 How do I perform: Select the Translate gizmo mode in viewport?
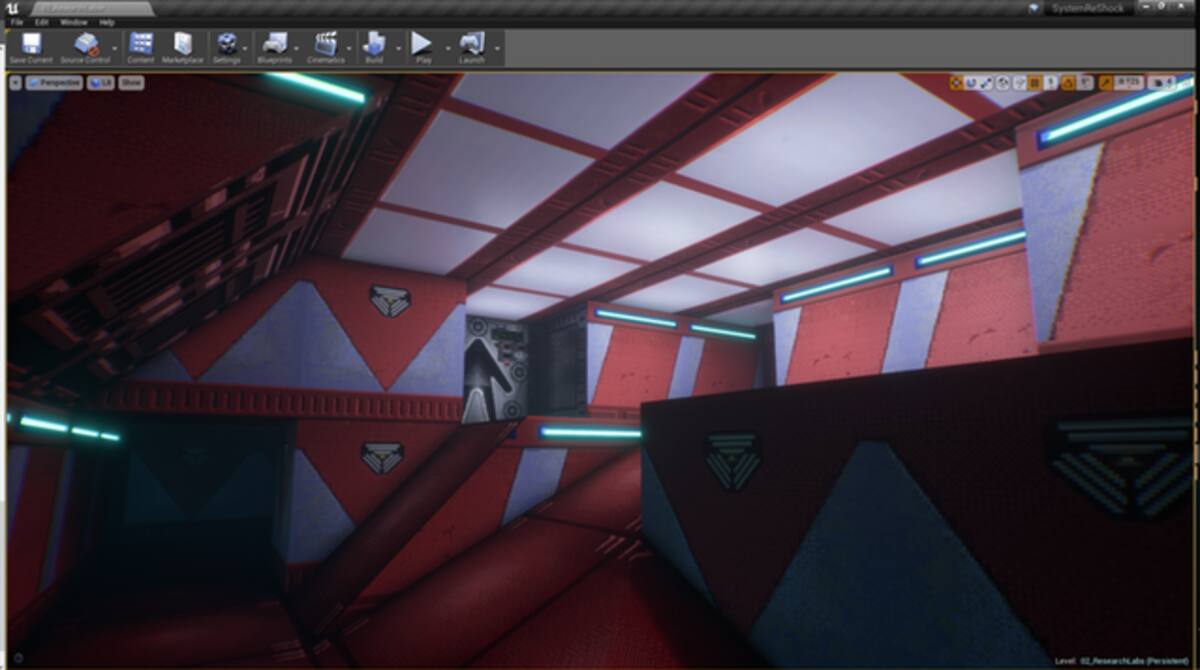pyautogui.click(x=957, y=83)
